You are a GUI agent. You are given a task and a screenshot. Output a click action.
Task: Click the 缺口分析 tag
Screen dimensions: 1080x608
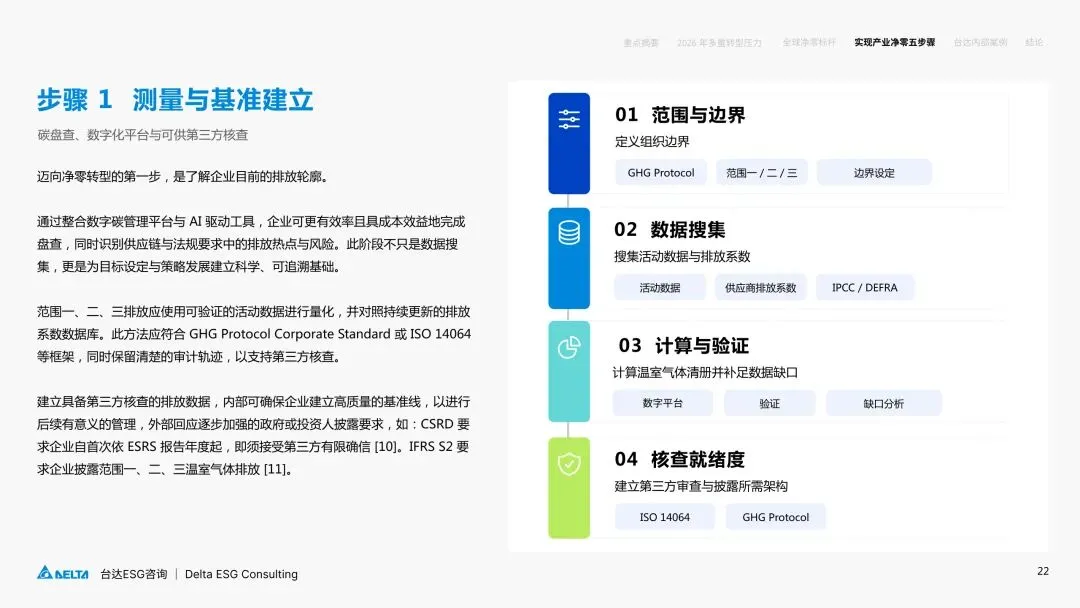click(x=883, y=403)
